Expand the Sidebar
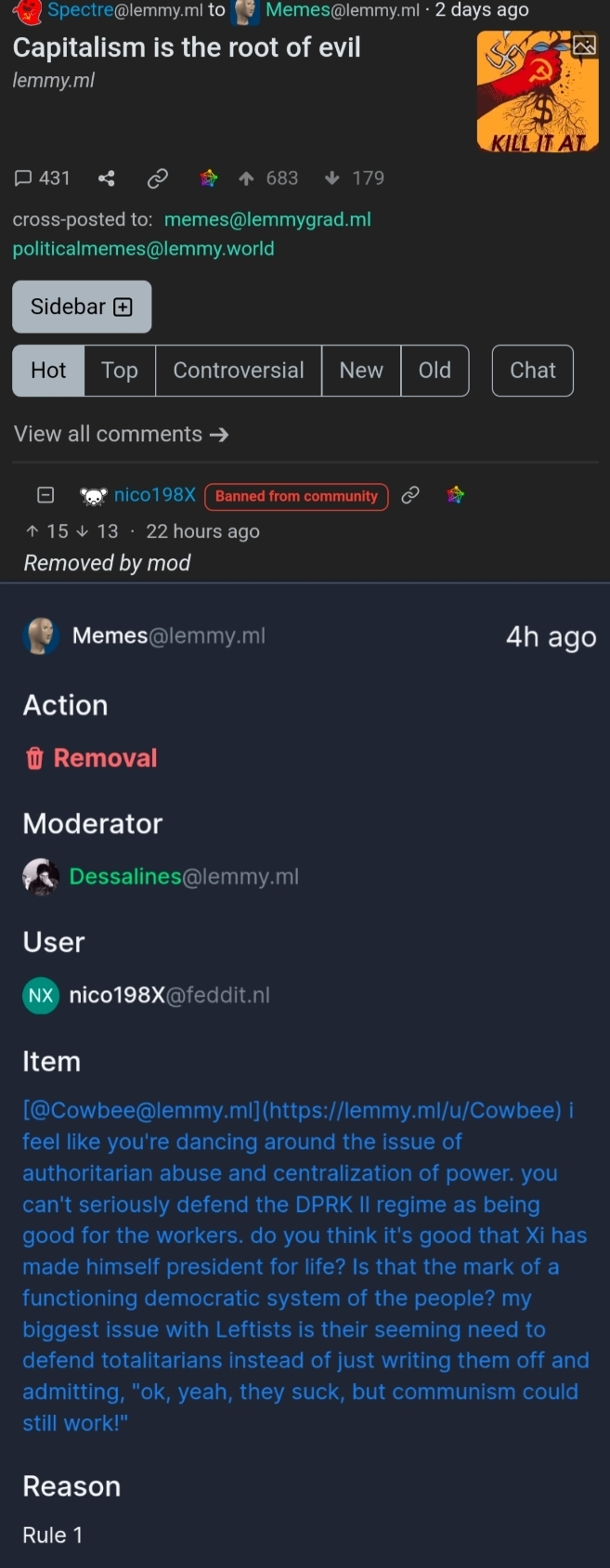The height and width of the screenshot is (1568, 610). [x=82, y=307]
